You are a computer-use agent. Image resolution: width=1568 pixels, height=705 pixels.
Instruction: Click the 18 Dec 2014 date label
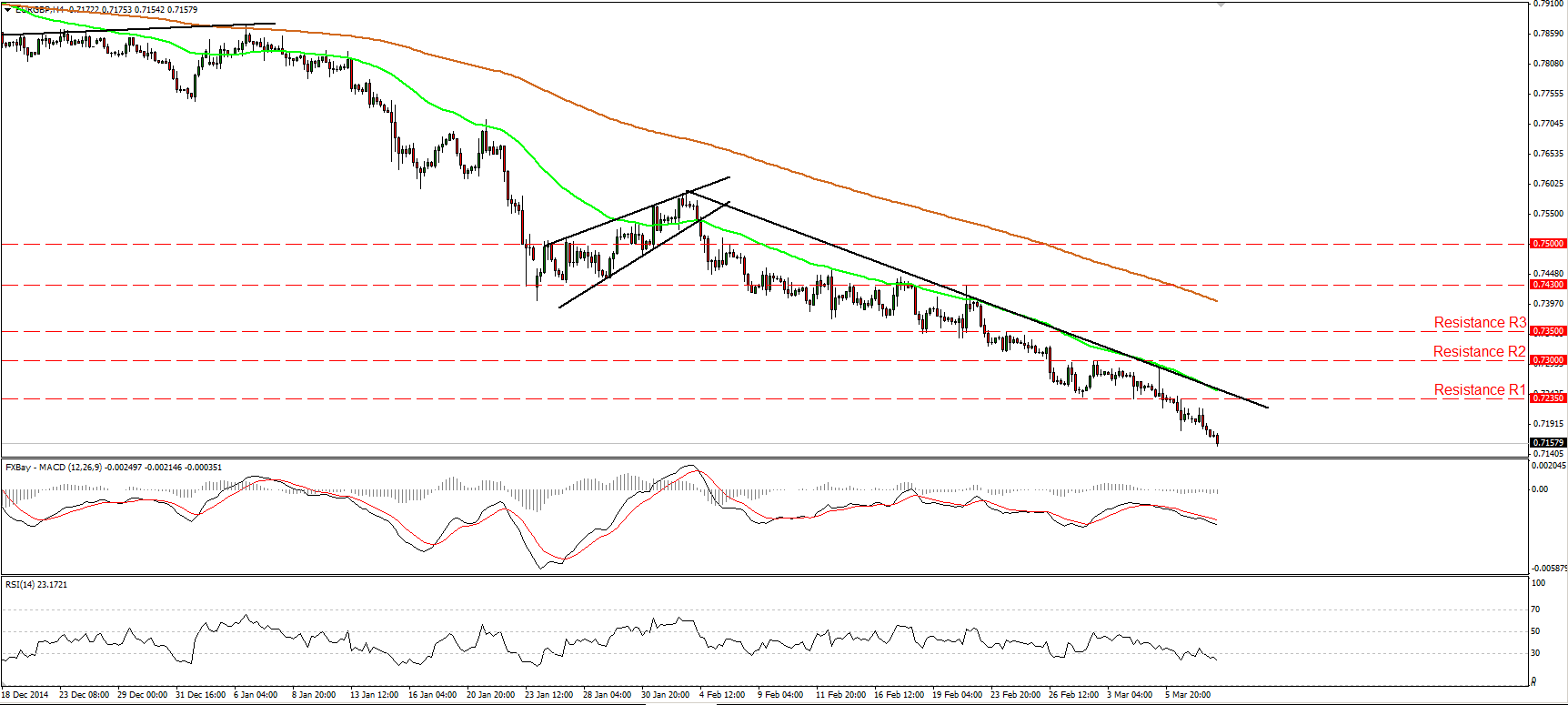tap(25, 695)
